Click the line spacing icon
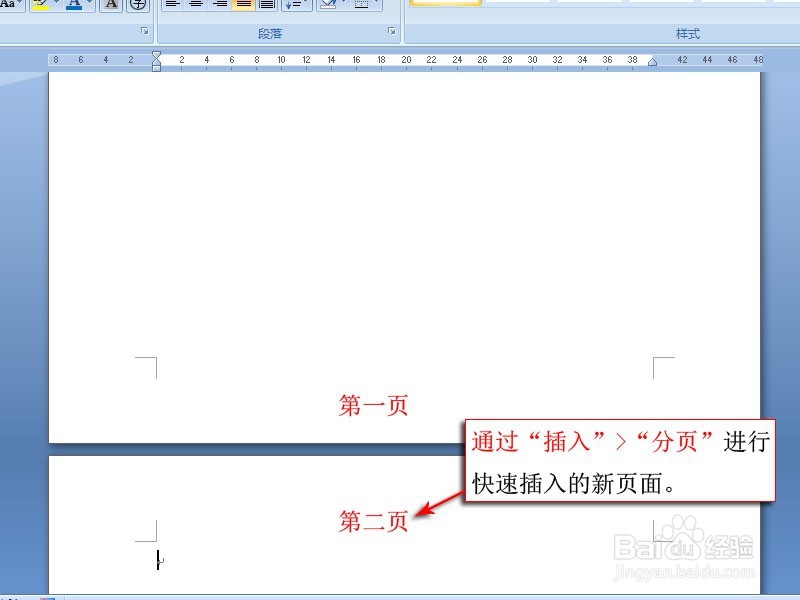This screenshot has height=600, width=800. (293, 5)
